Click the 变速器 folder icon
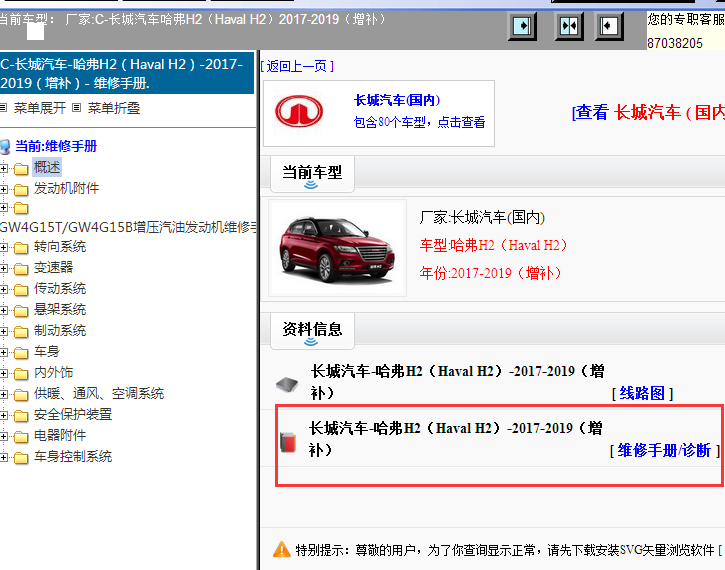725x570 pixels. pyautogui.click(x=21, y=269)
